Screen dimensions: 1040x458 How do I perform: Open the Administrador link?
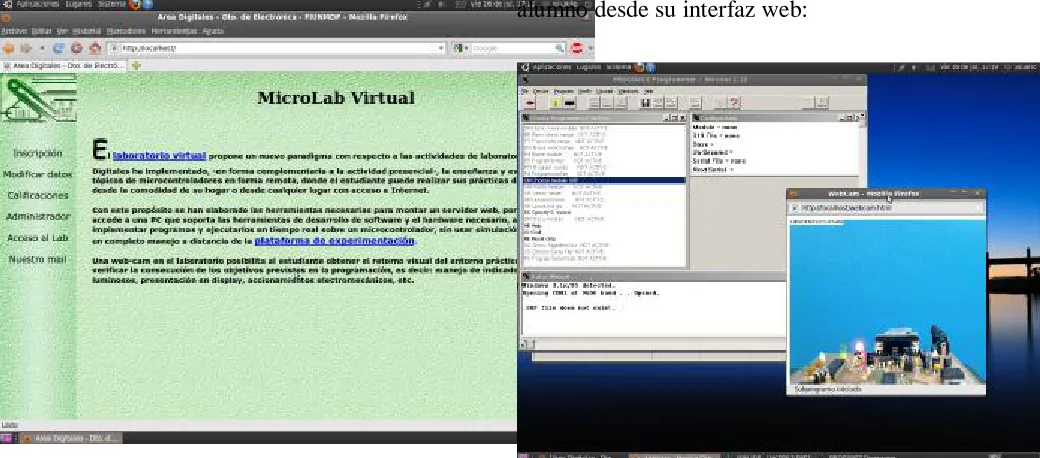pyautogui.click(x=38, y=217)
